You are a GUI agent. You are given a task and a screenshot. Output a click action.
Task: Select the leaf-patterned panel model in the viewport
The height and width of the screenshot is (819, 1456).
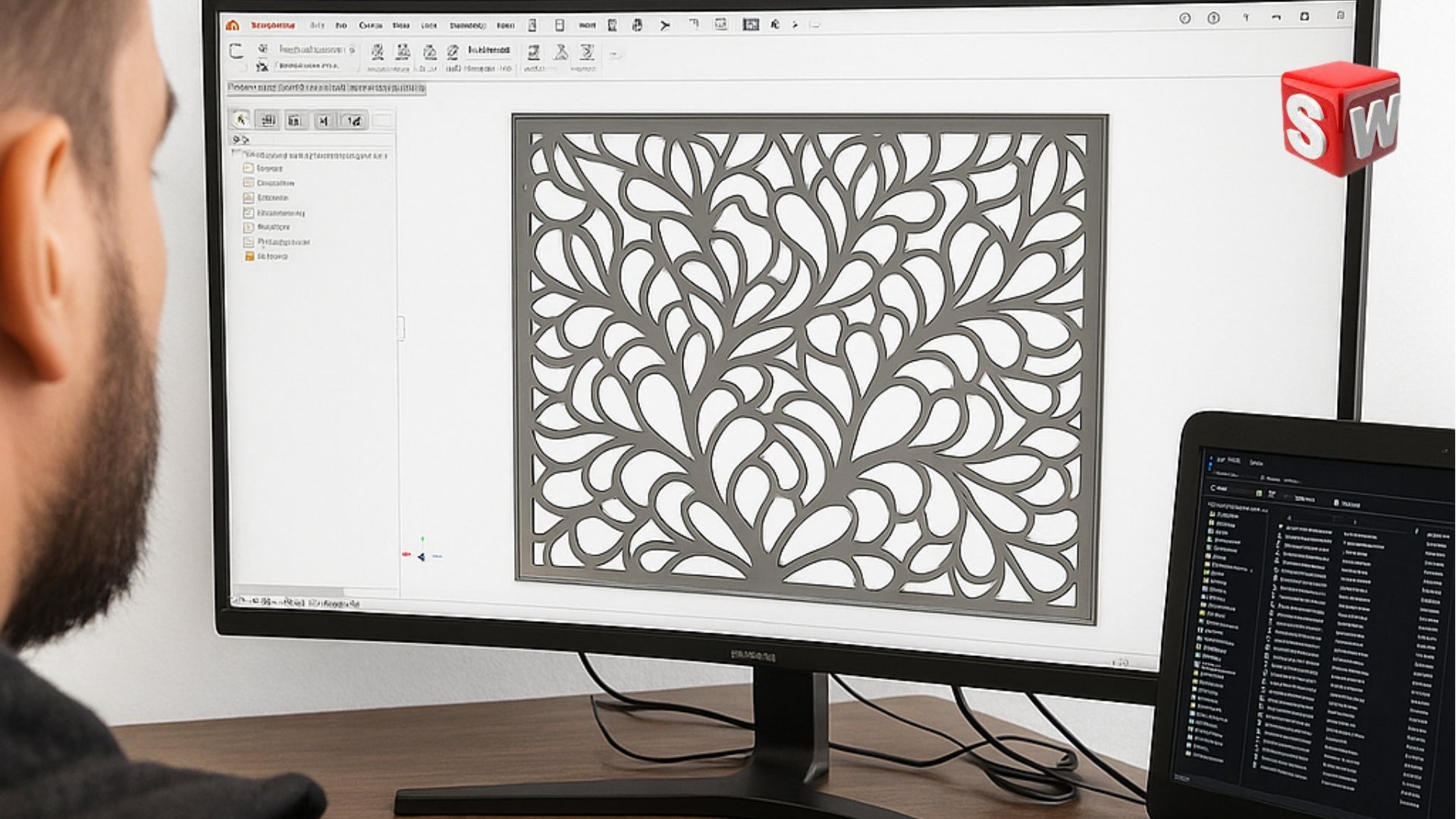point(809,369)
